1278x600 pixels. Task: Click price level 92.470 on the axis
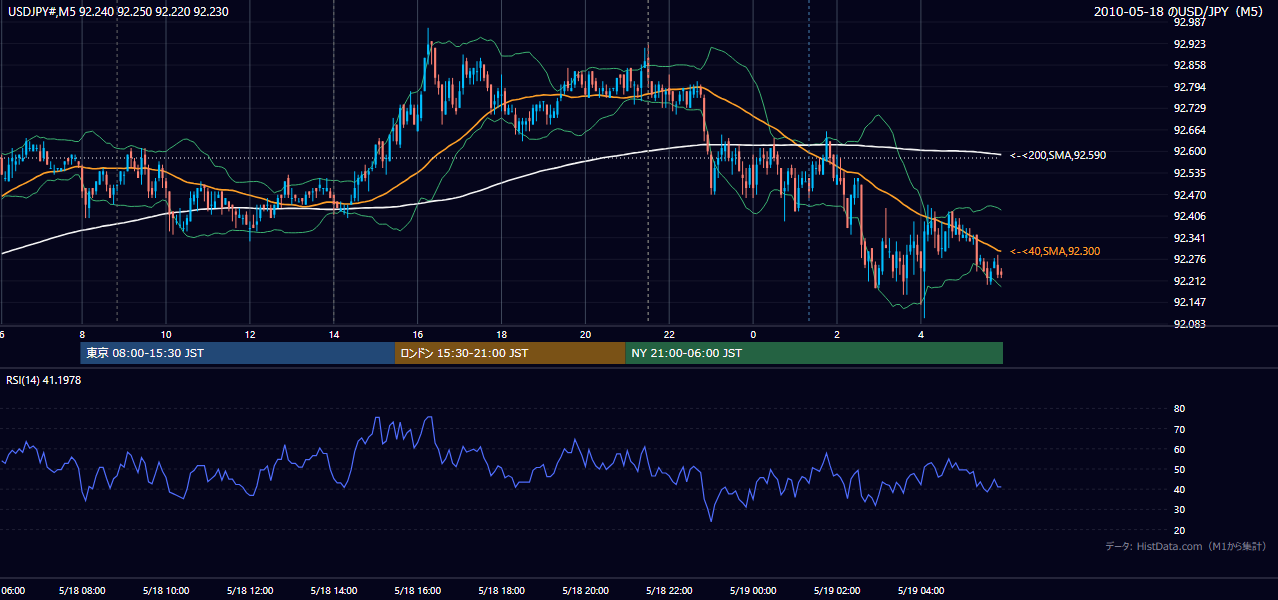(1189, 195)
